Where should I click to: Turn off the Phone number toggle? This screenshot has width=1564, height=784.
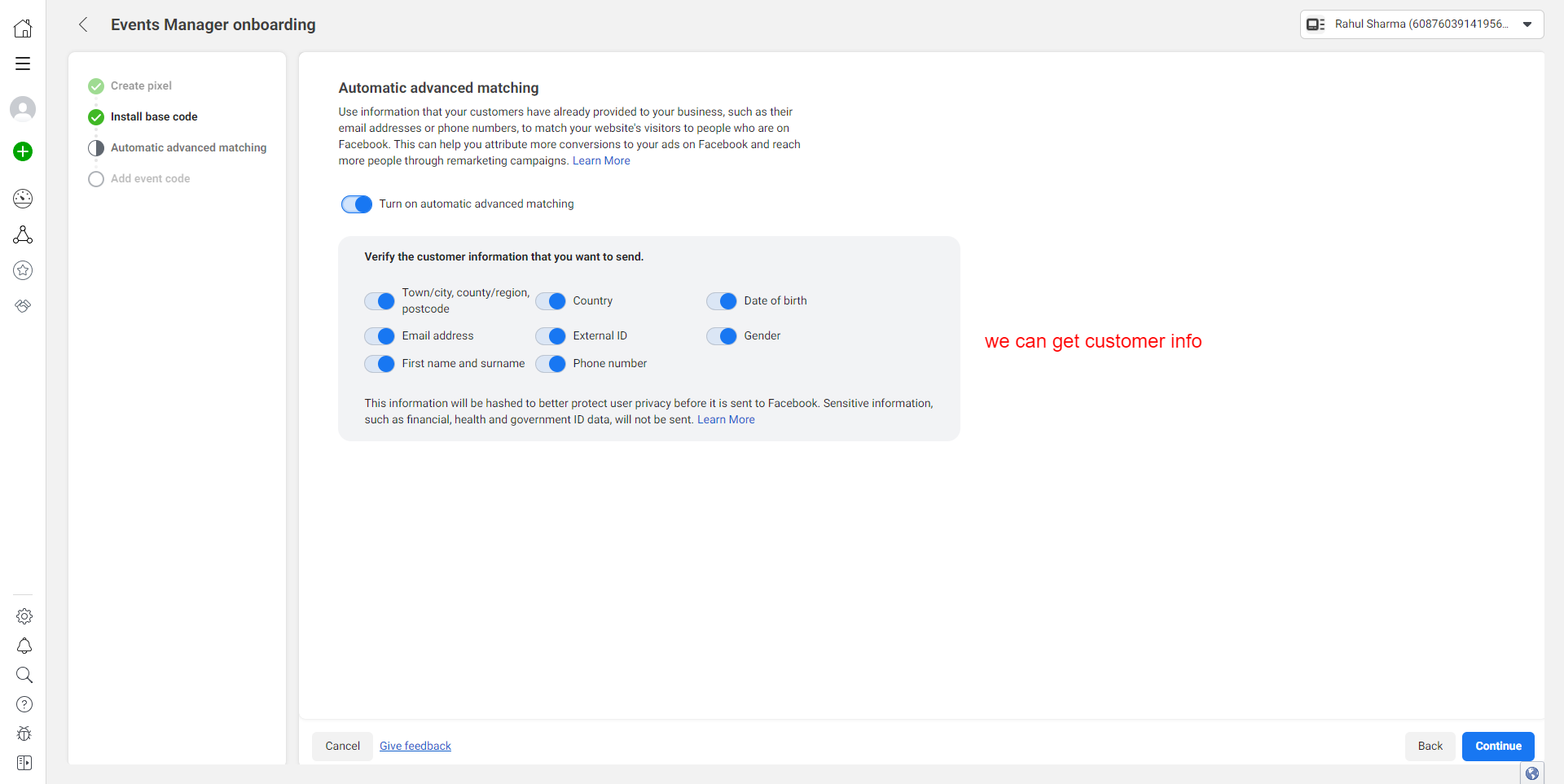(551, 364)
